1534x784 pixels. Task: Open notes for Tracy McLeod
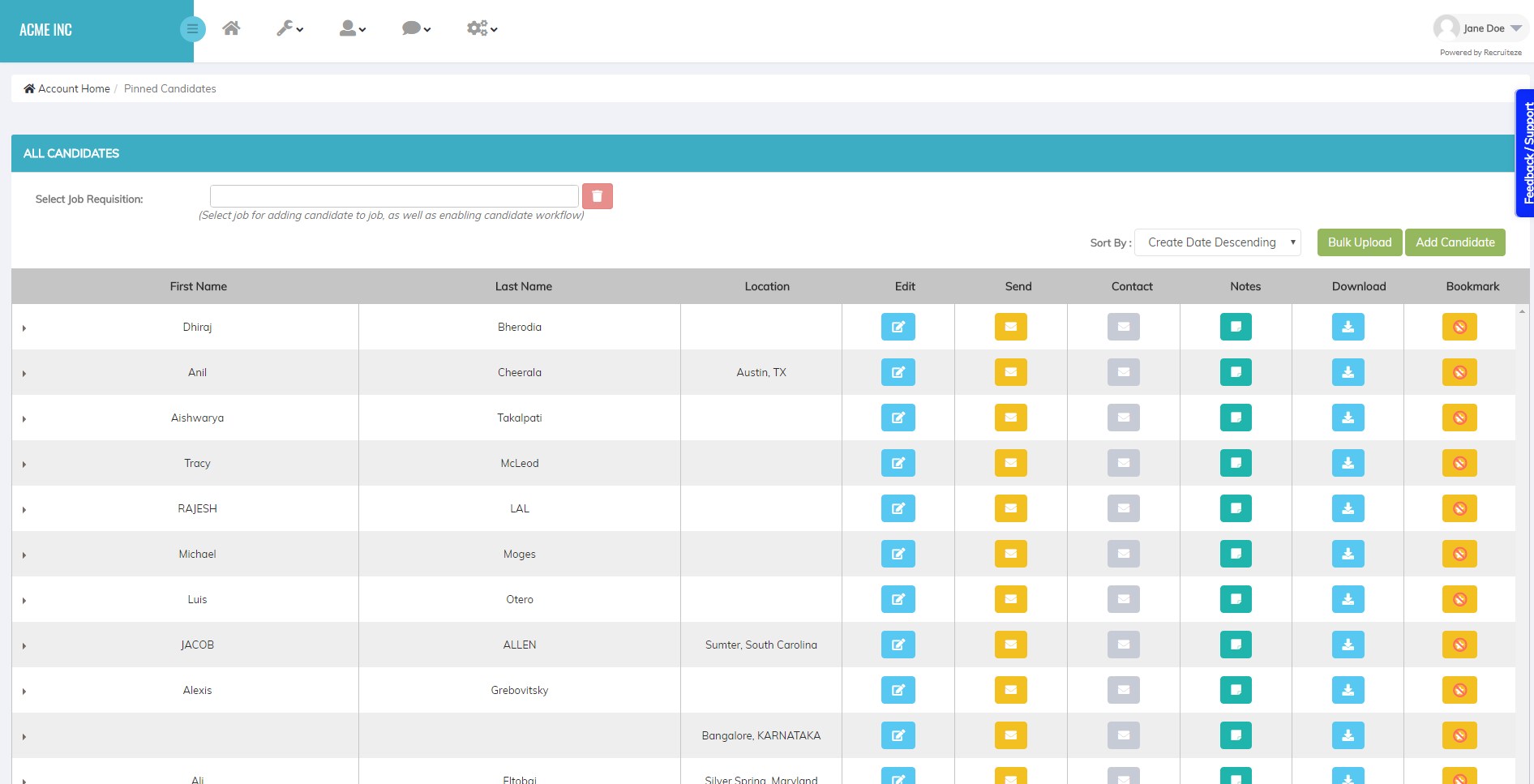[x=1236, y=463]
